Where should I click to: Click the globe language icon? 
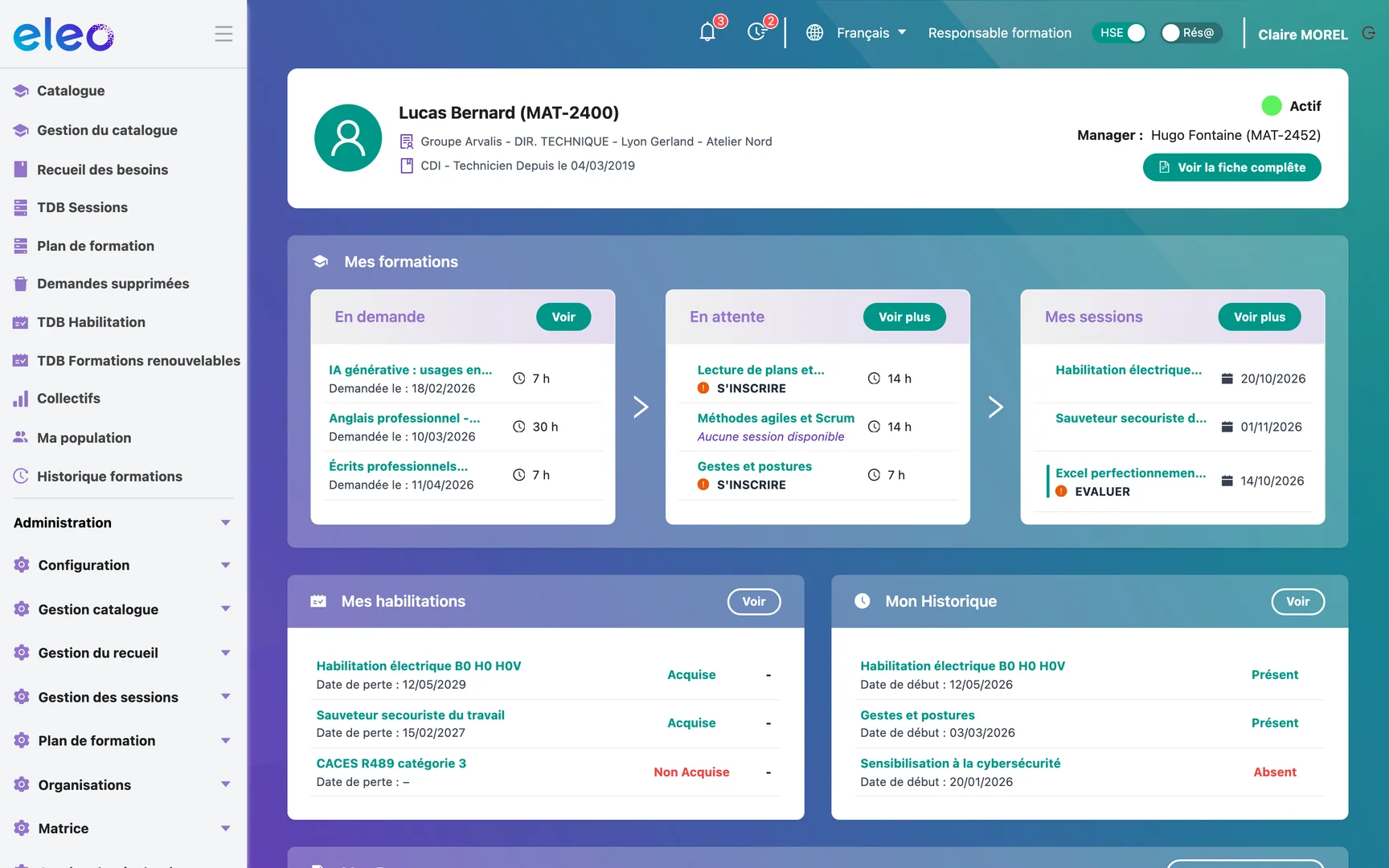tap(814, 33)
